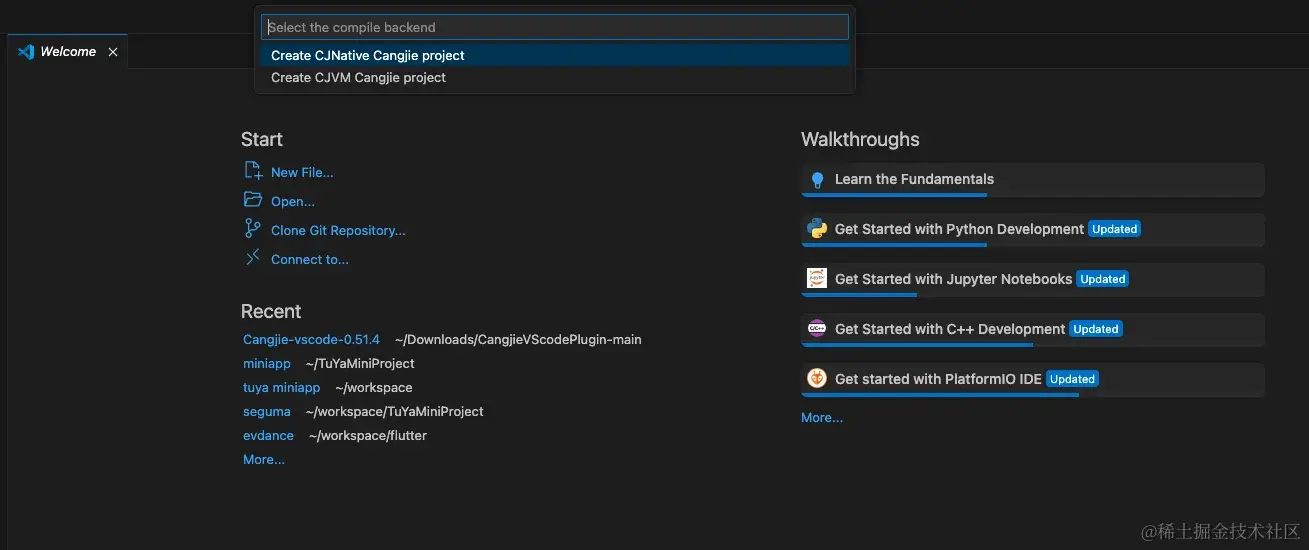Click the Open folder icon under Start
The image size is (1309, 550).
253,200
